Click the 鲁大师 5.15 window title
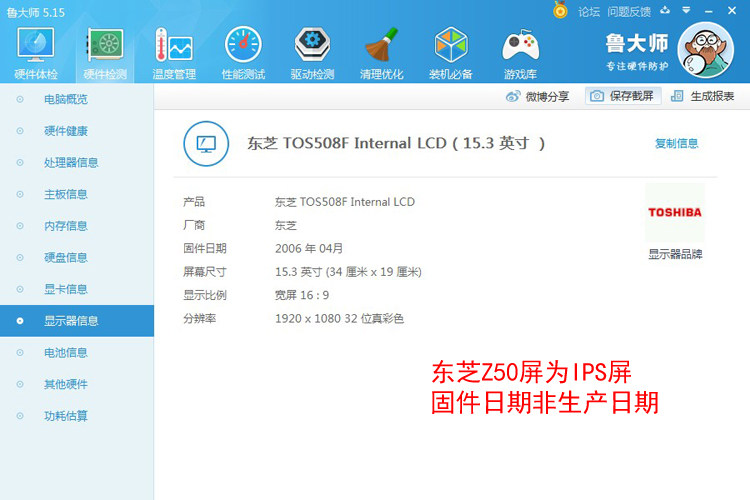The height and width of the screenshot is (500, 750). (36, 12)
